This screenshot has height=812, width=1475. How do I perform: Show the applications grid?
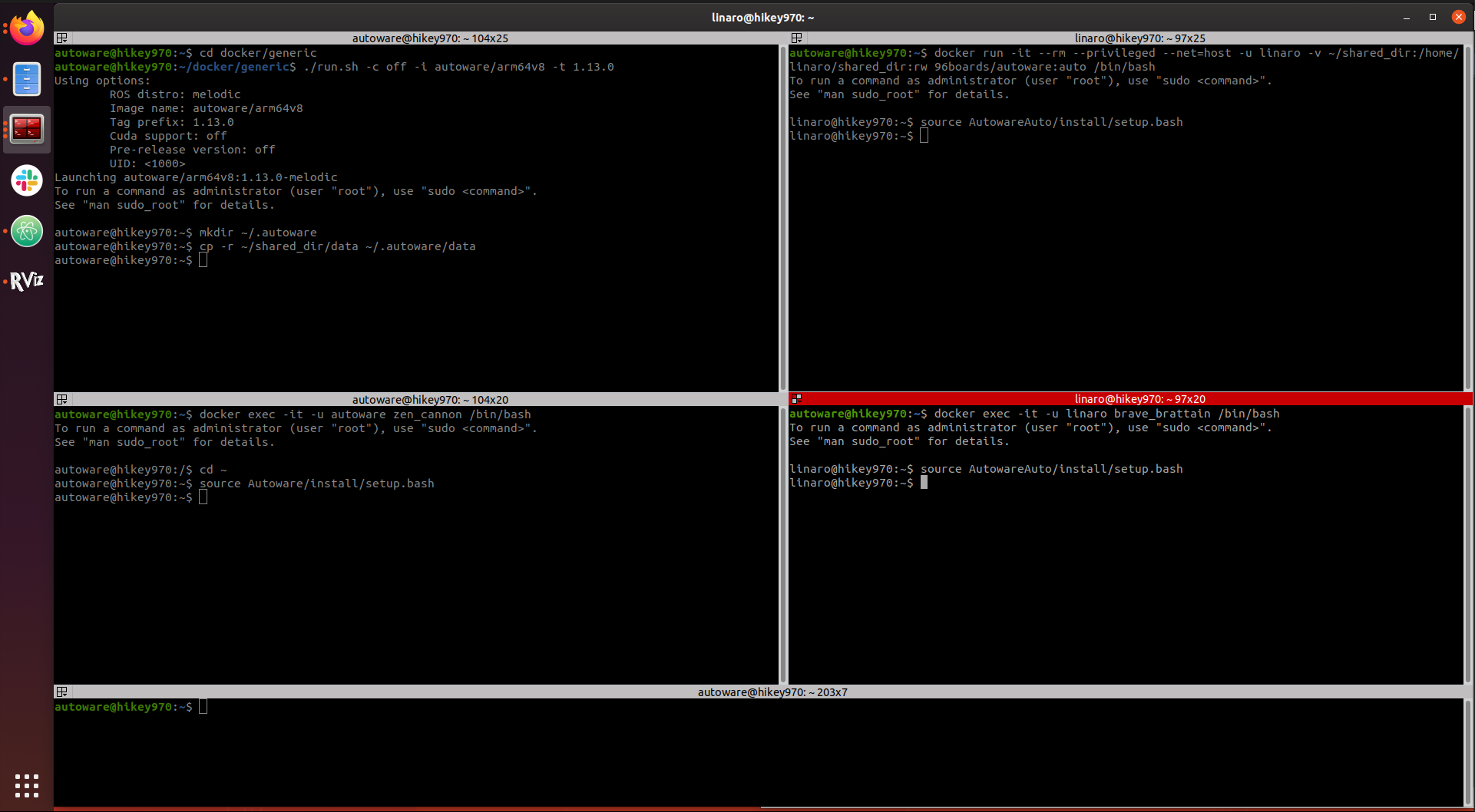tap(27, 786)
